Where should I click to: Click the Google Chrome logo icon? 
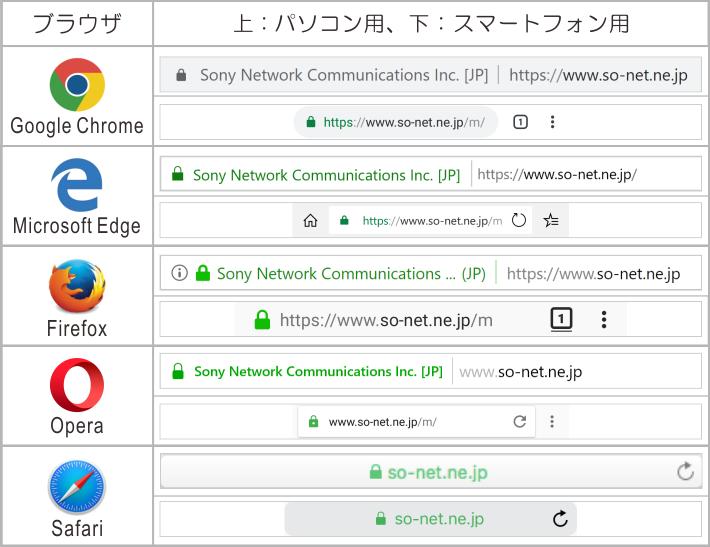pos(77,84)
